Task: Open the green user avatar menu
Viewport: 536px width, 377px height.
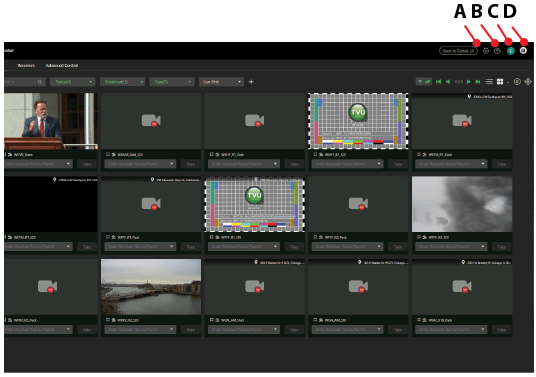Action: [511, 51]
